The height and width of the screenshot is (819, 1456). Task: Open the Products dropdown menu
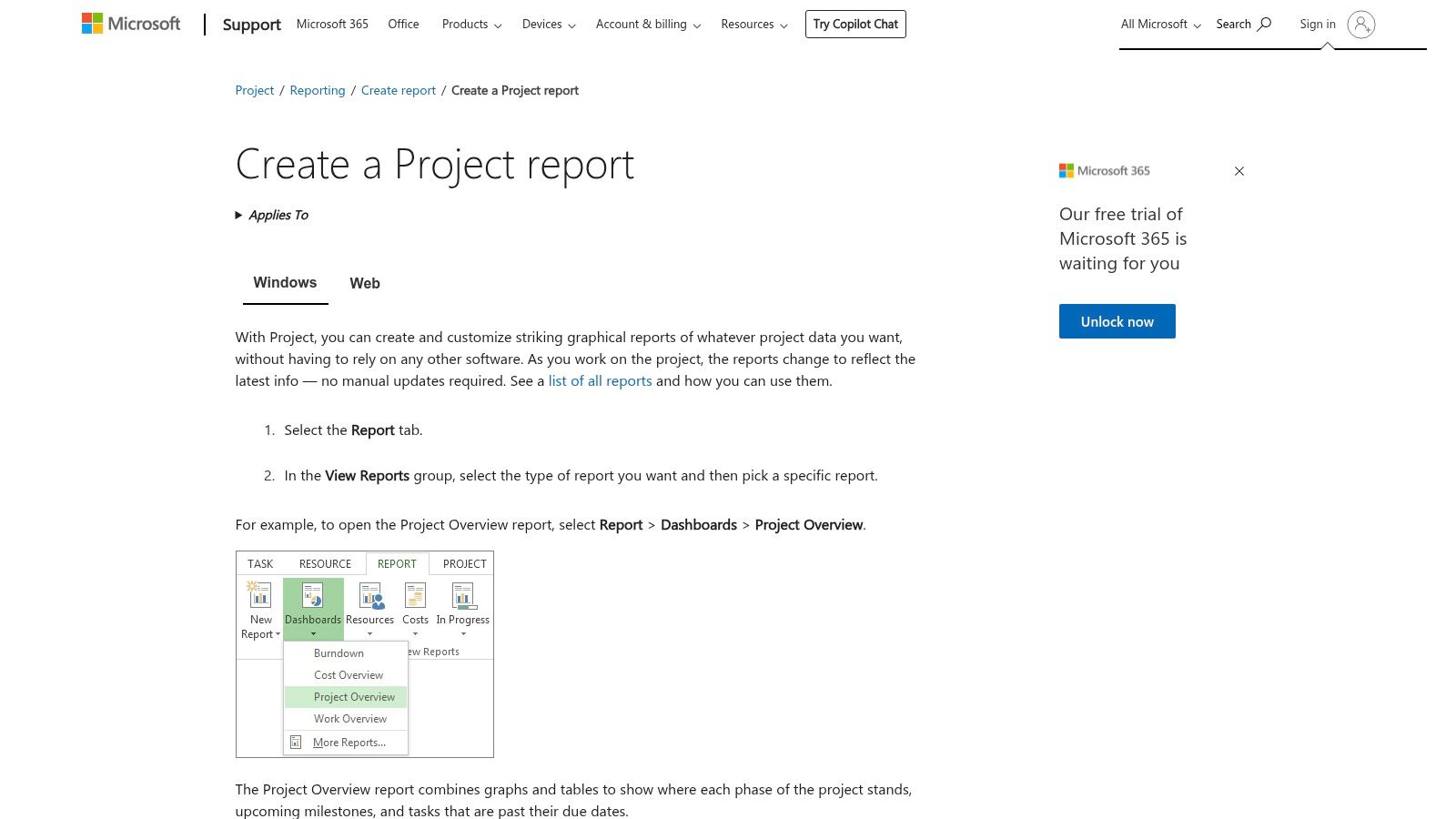(471, 25)
